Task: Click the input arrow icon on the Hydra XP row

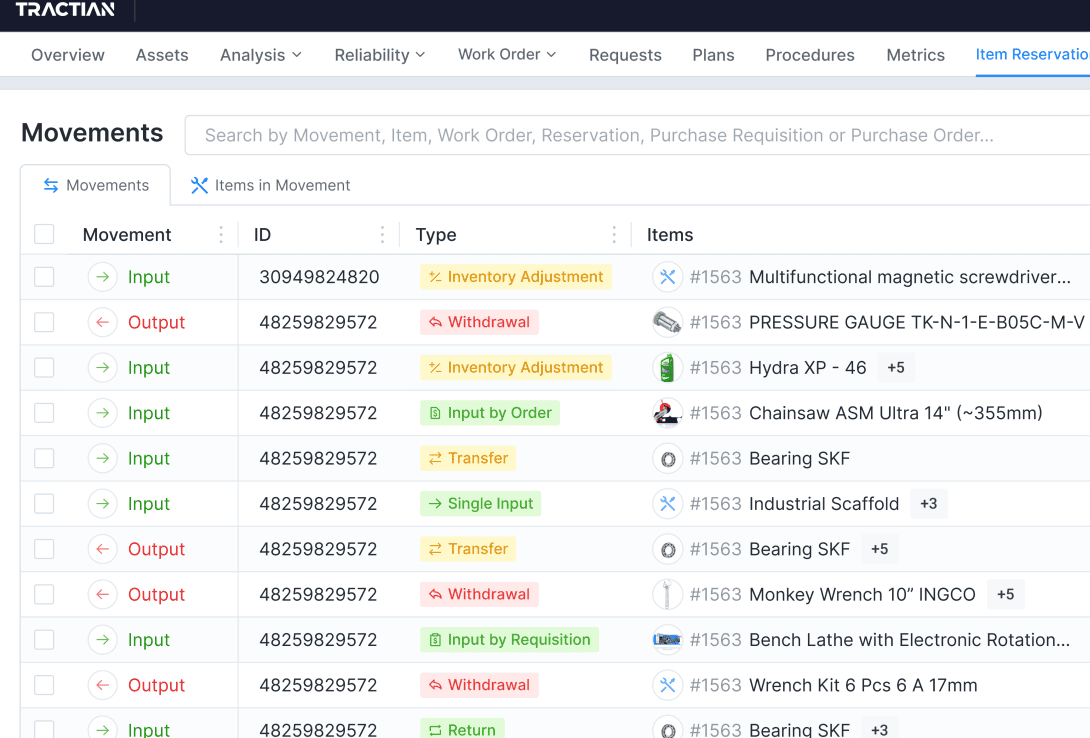Action: click(102, 368)
